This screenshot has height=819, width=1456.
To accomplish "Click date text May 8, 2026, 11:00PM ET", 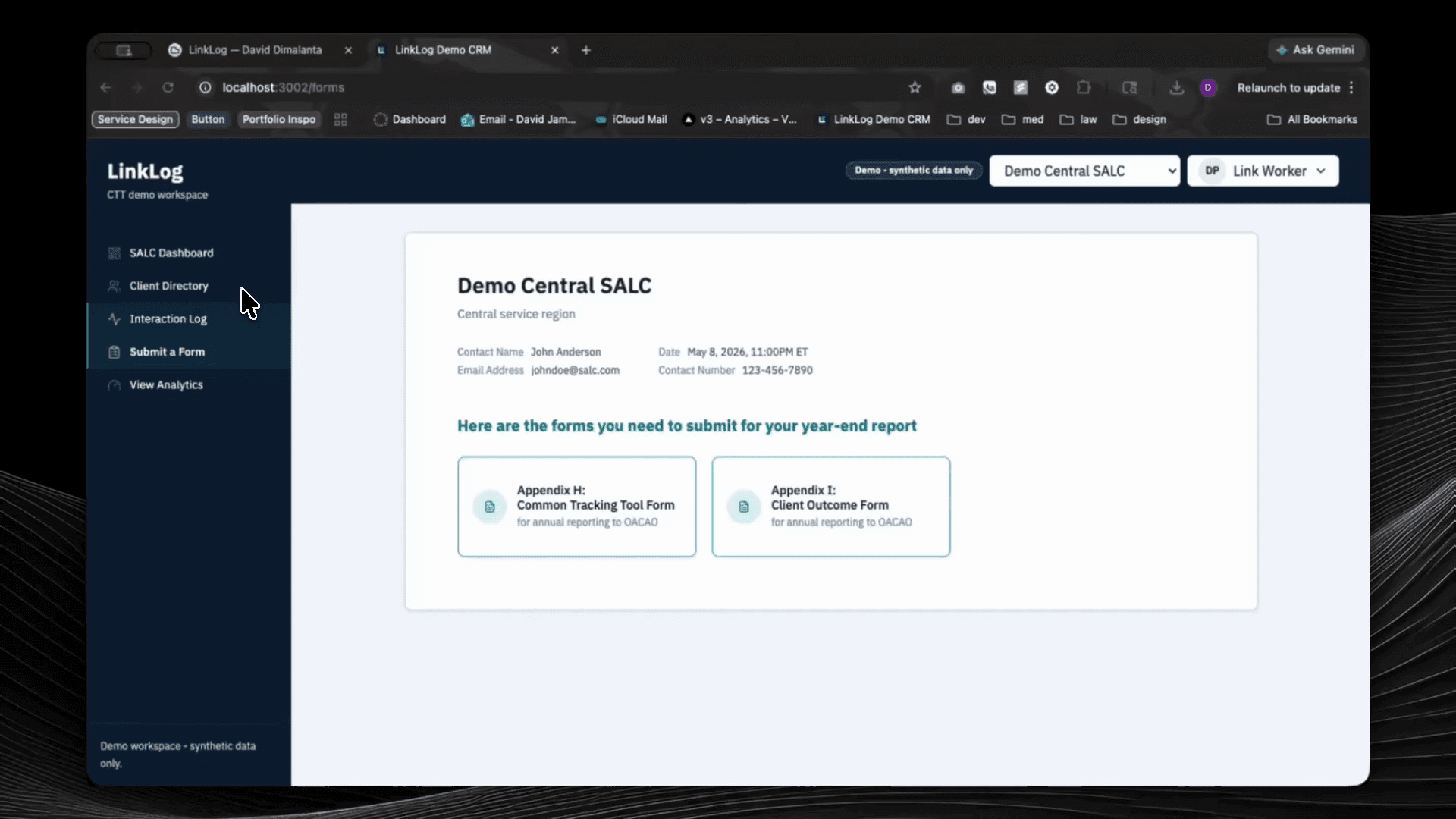I will point(748,353).
